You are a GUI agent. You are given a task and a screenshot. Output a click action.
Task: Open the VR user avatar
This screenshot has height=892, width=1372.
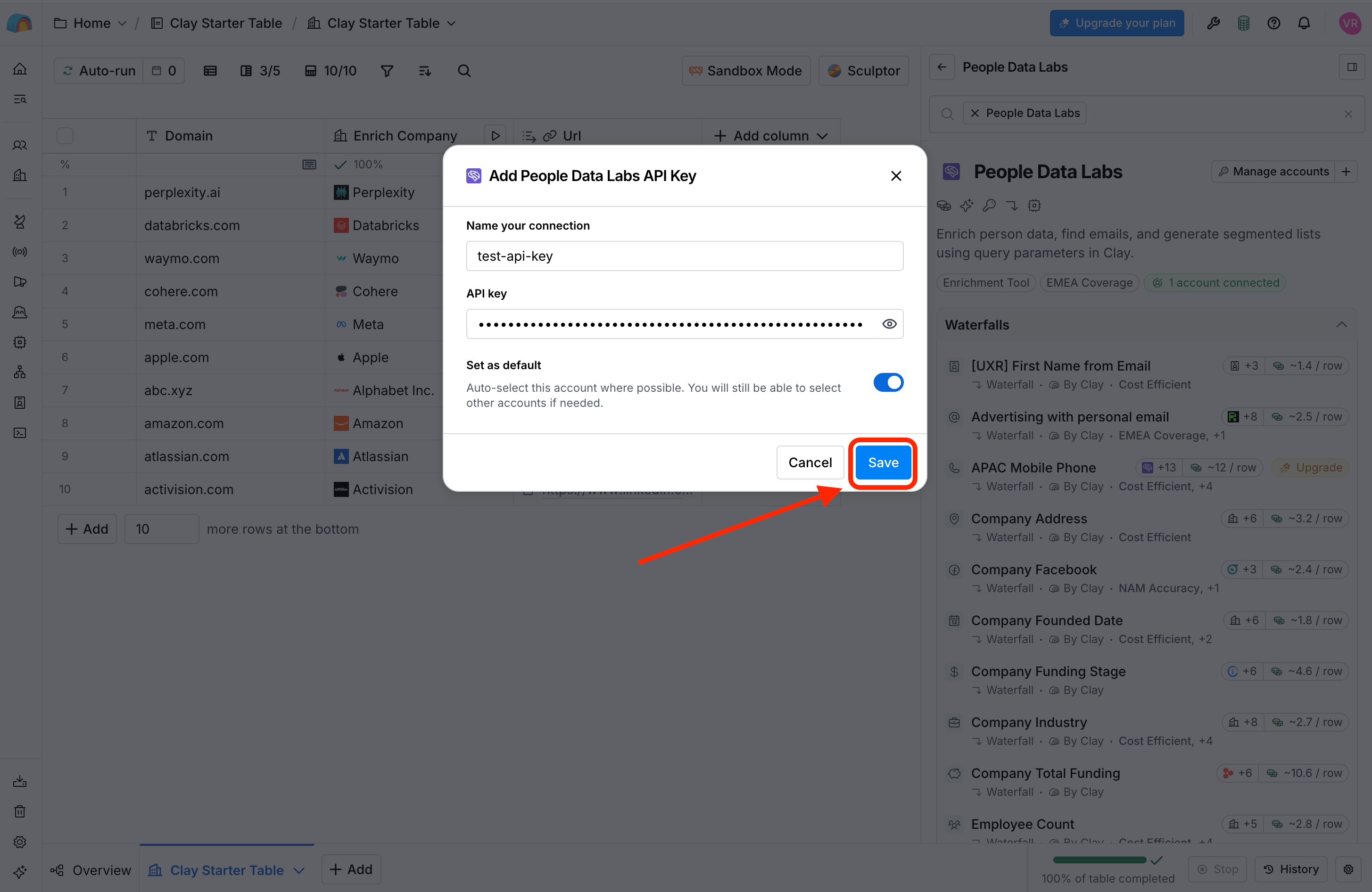click(1350, 23)
